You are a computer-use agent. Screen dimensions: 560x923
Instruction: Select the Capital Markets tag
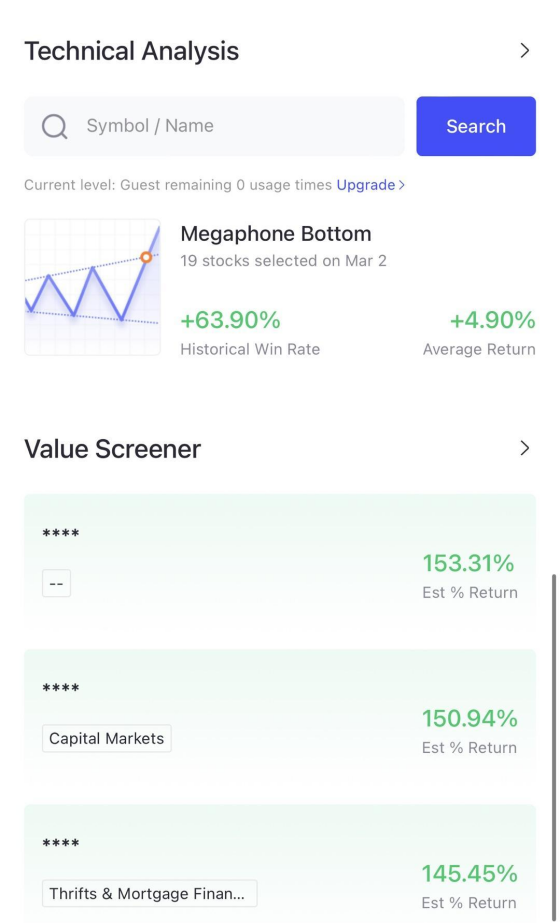[x=107, y=738]
